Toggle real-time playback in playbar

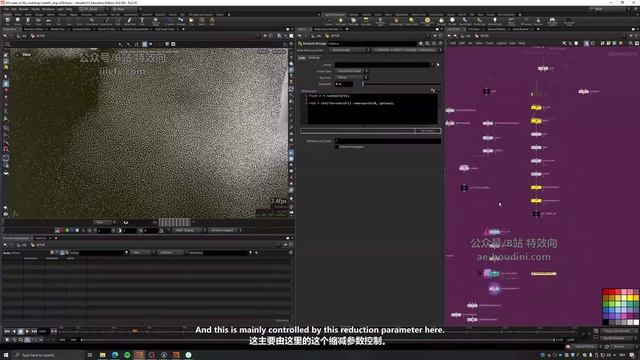7,339
